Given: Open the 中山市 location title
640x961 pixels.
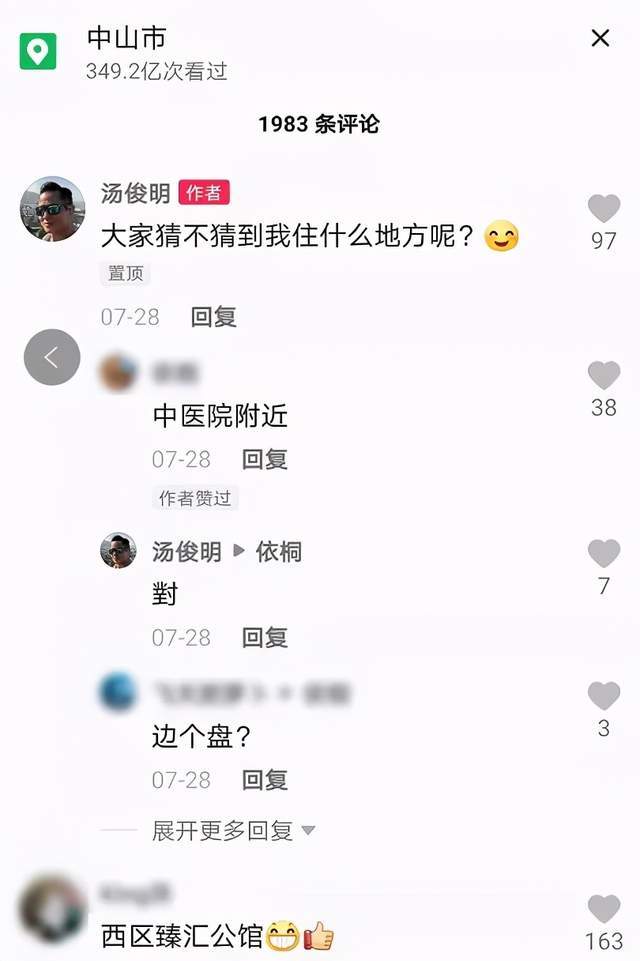Looking at the screenshot, I should (x=127, y=38).
